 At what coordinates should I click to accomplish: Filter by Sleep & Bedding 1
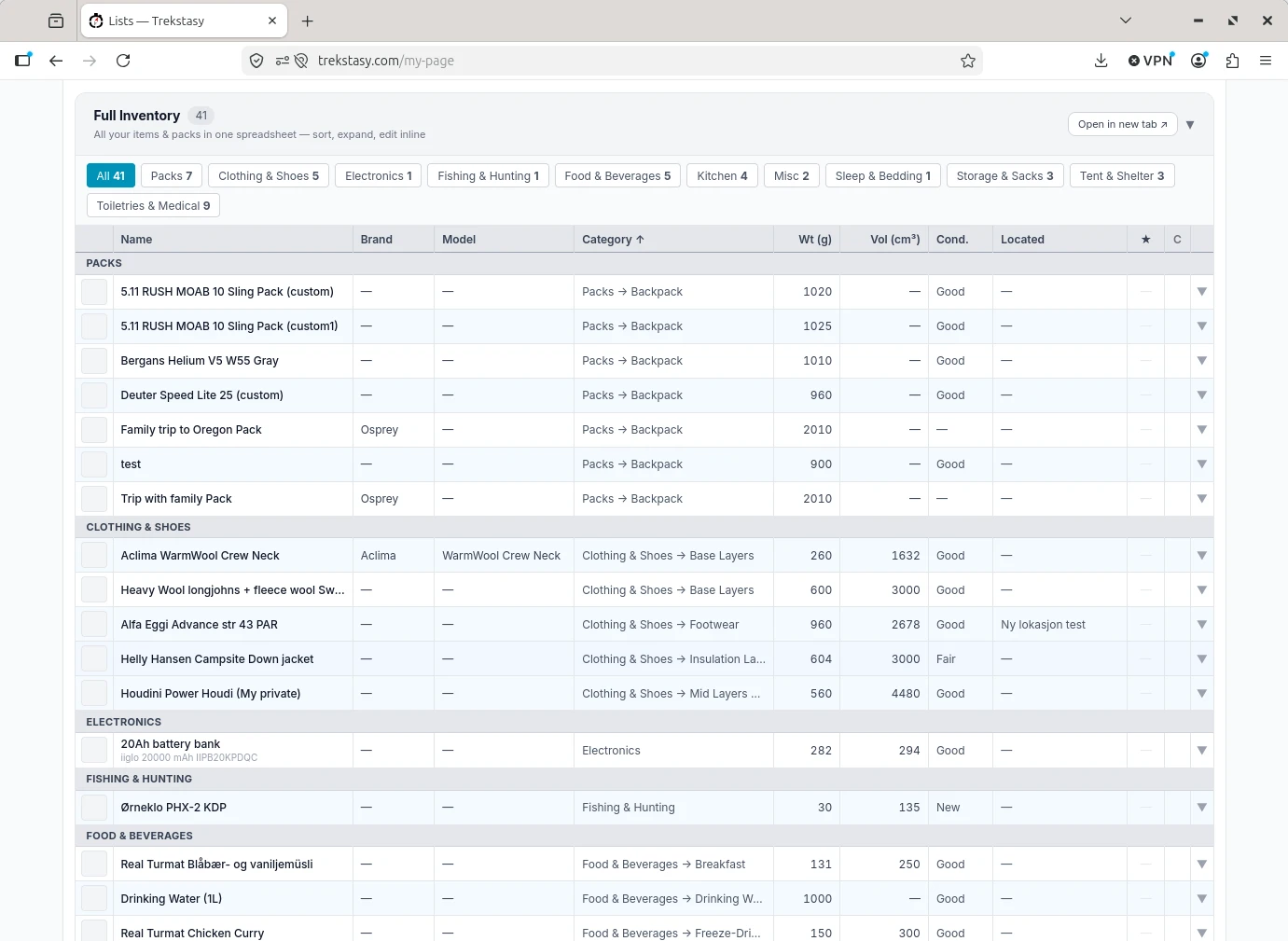tap(882, 176)
